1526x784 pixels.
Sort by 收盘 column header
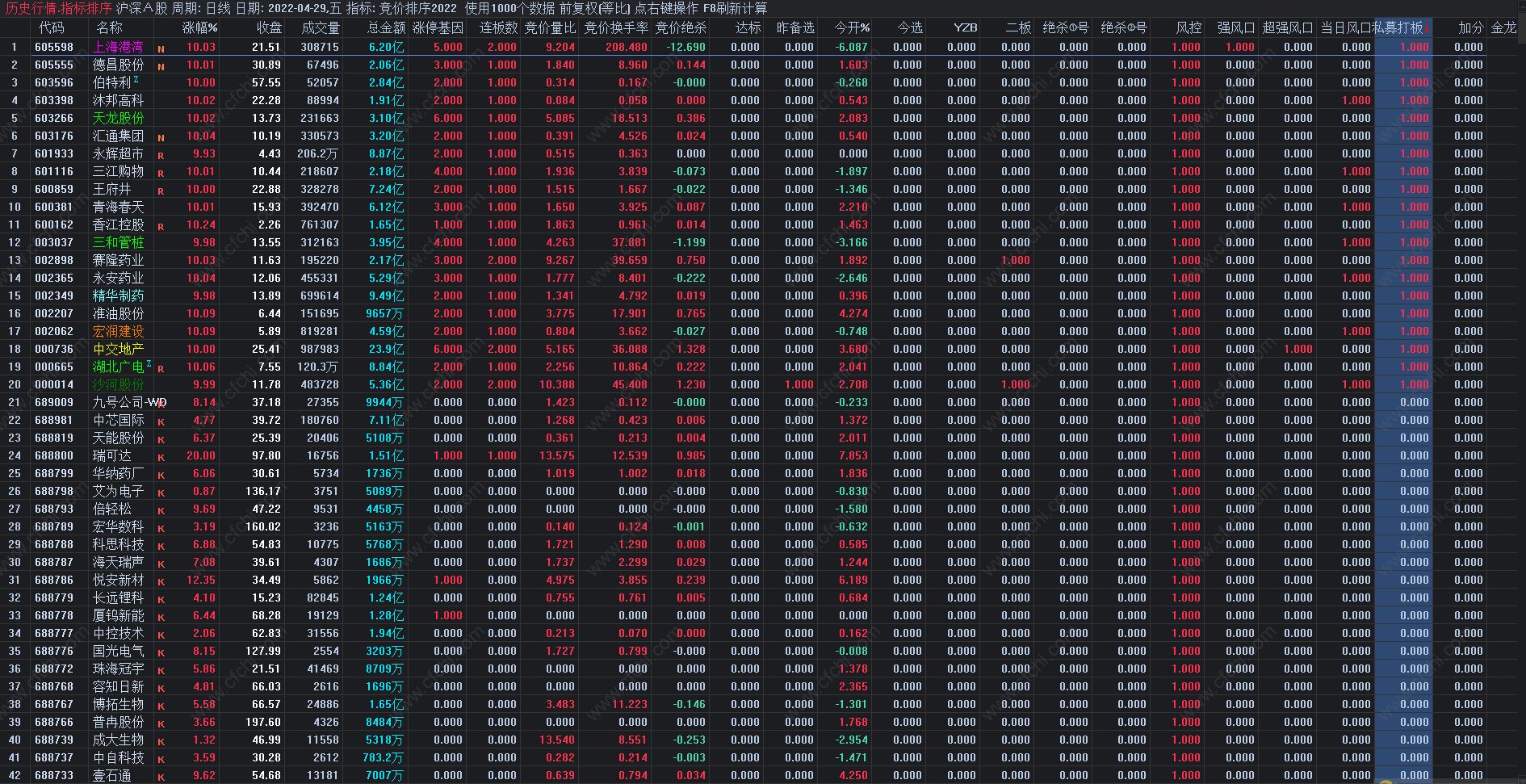click(x=269, y=27)
